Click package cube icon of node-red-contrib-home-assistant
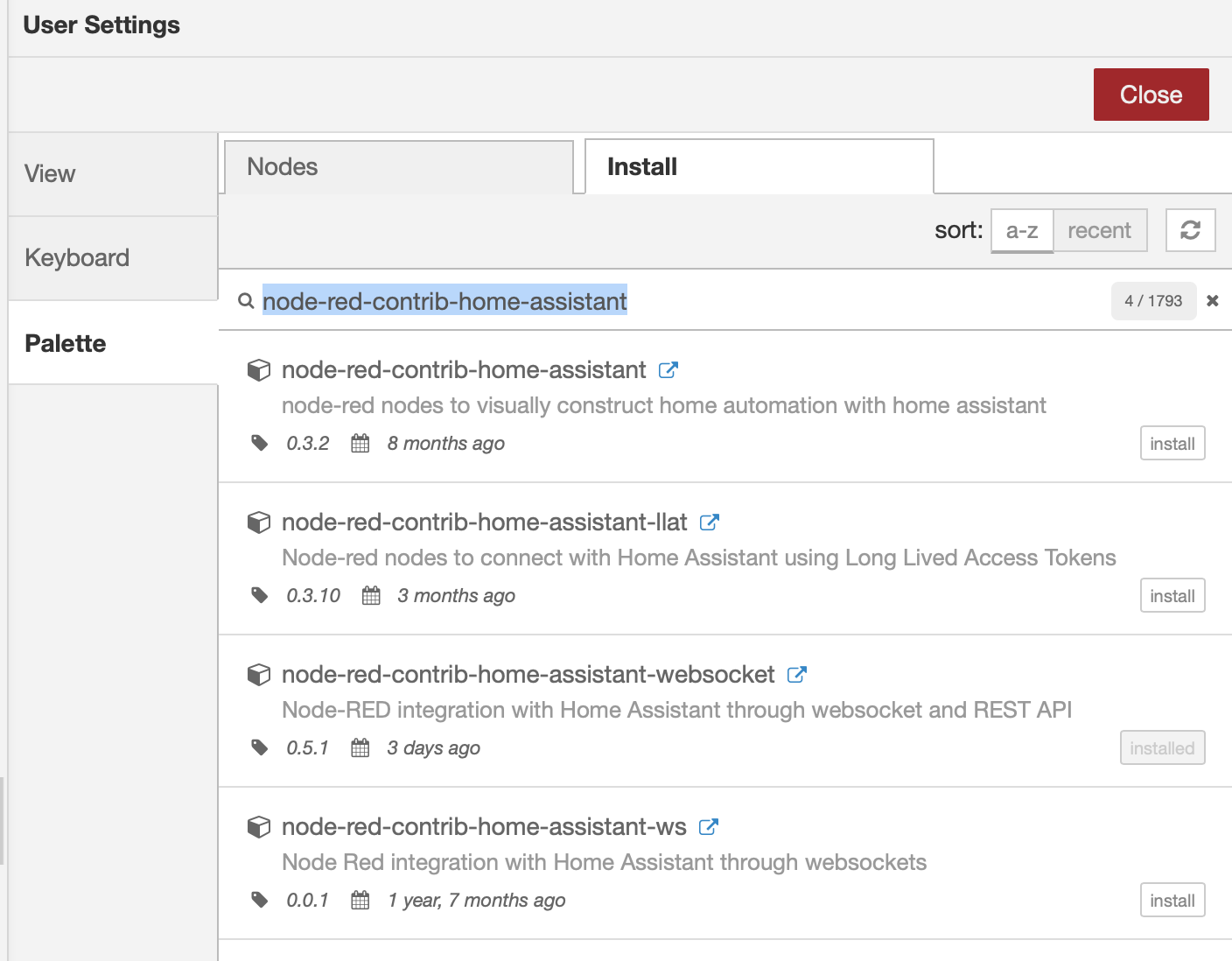 tap(259, 370)
